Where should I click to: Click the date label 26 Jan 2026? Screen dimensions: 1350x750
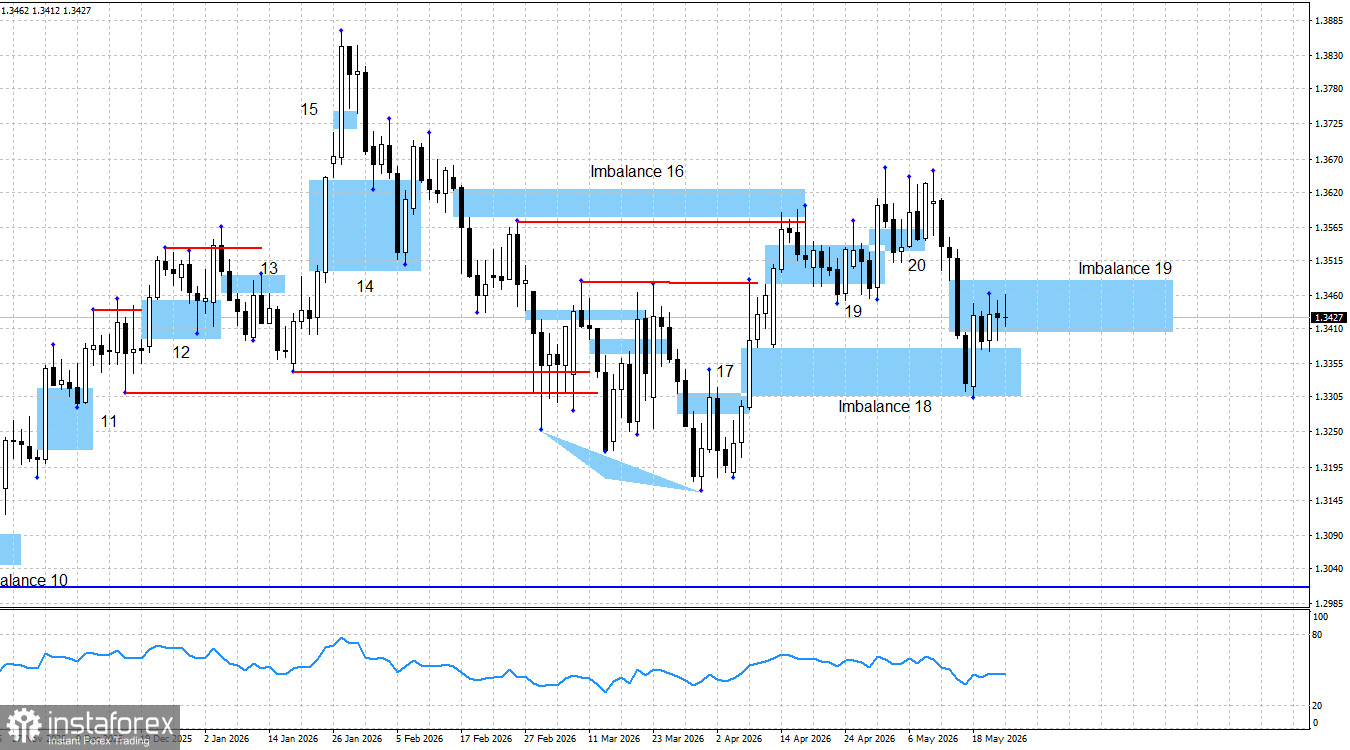point(355,739)
